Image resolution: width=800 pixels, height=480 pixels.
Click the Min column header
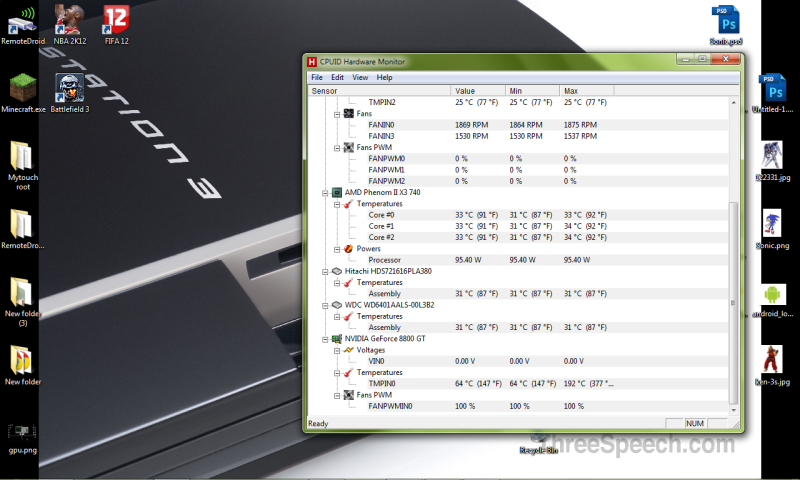coord(532,91)
